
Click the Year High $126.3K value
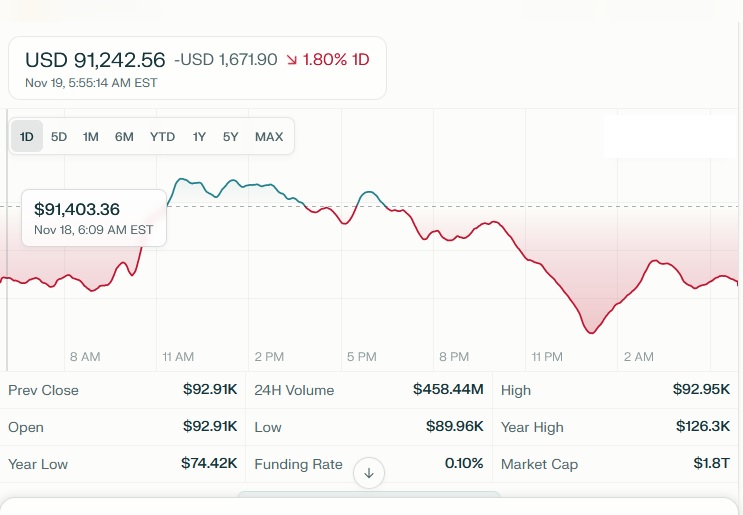(x=703, y=427)
